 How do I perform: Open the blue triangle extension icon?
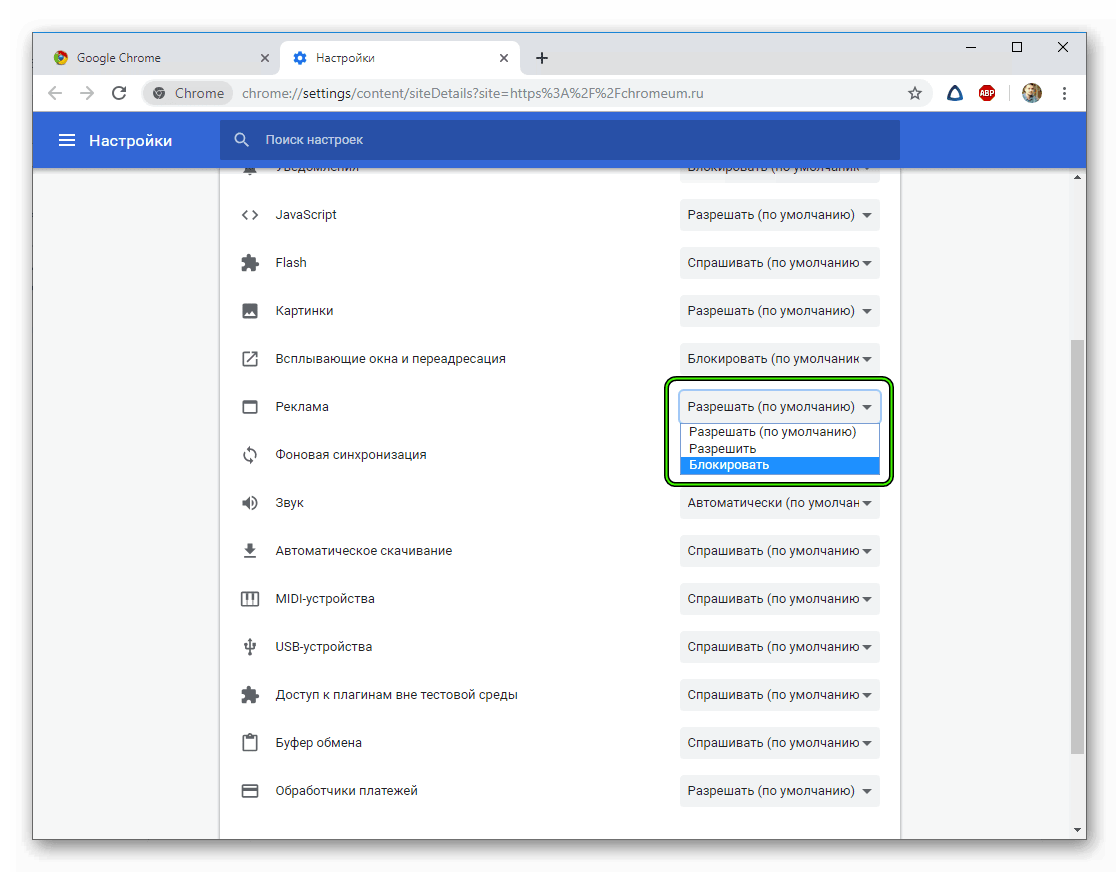point(955,93)
